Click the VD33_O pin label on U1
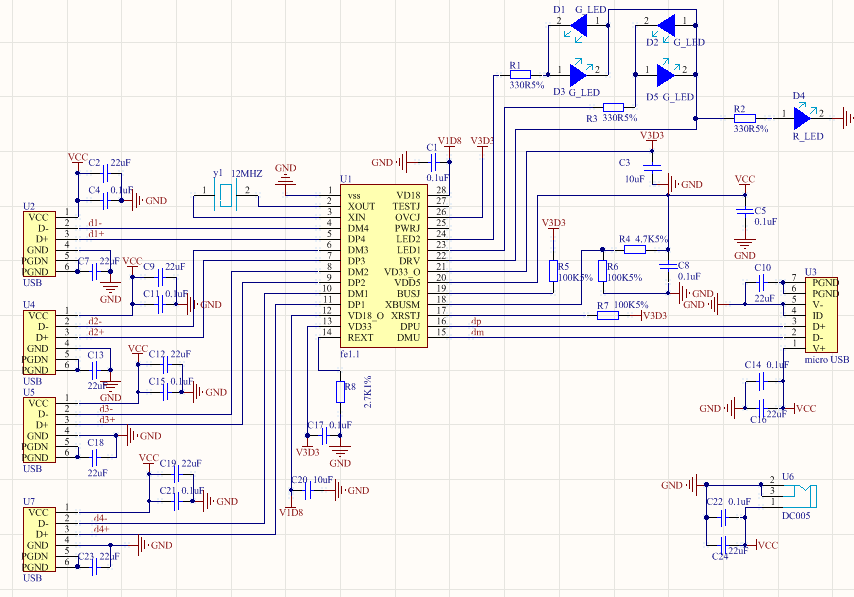This screenshot has width=854, height=597. 402,272
